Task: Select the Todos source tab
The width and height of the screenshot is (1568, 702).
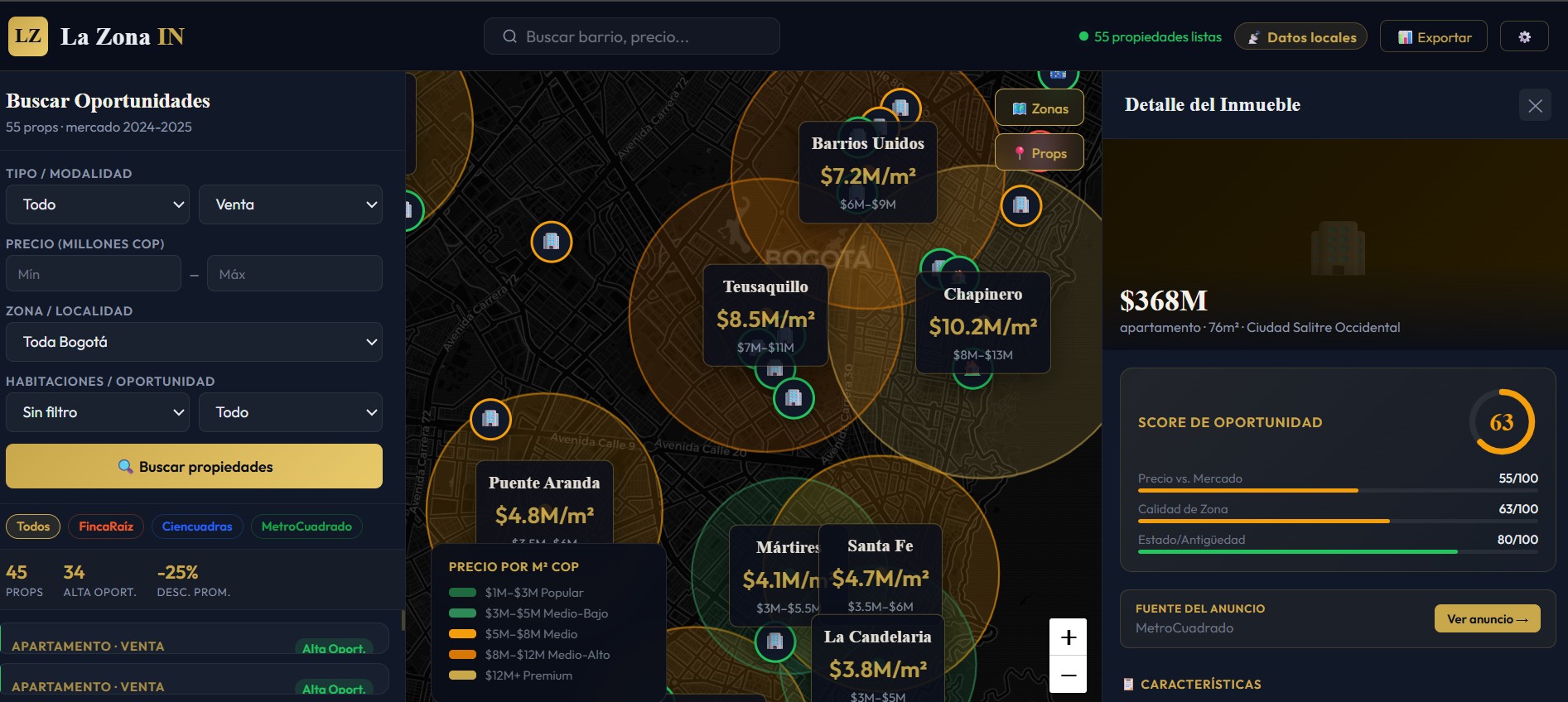Action: (x=33, y=526)
